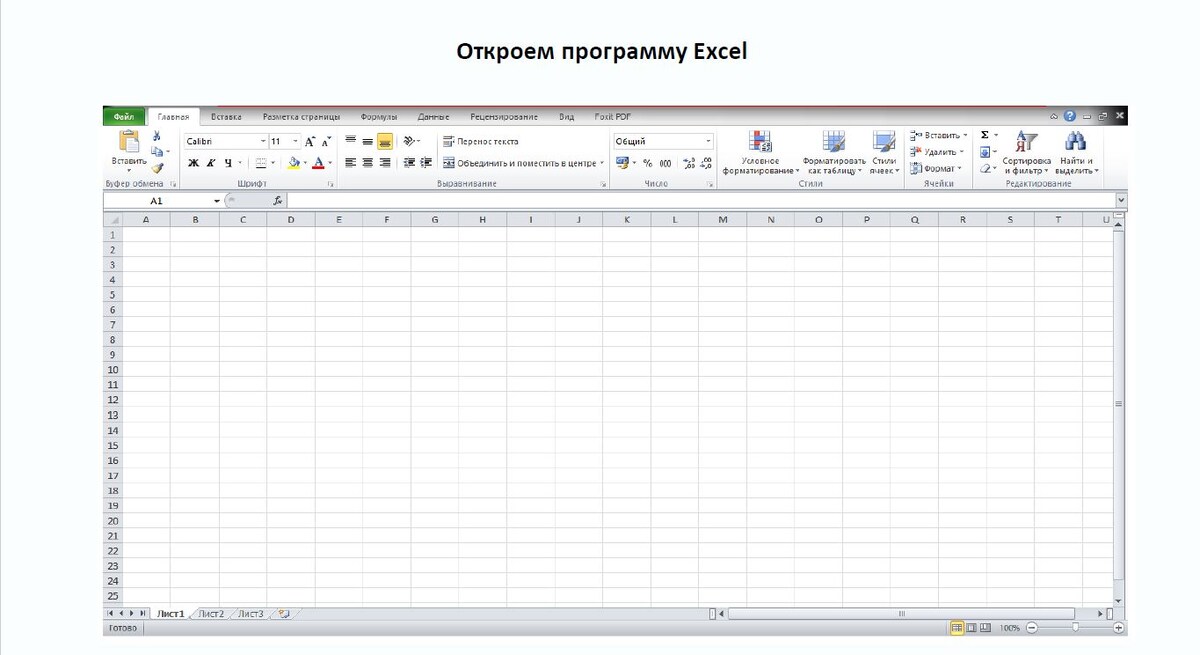Toggle italic formatting (К)
The height and width of the screenshot is (655, 1200).
[x=211, y=163]
